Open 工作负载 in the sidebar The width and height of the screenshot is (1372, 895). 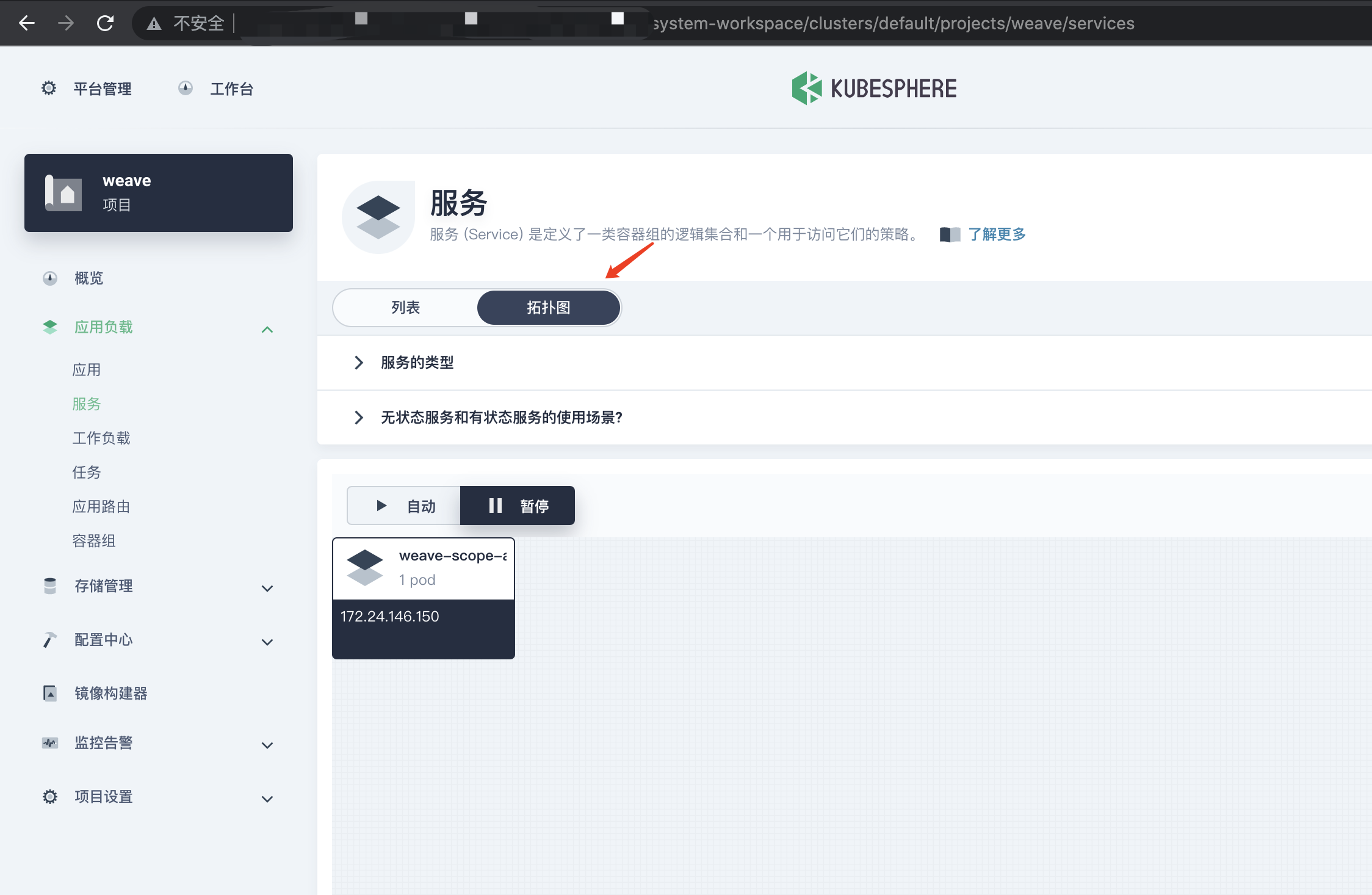click(x=101, y=438)
